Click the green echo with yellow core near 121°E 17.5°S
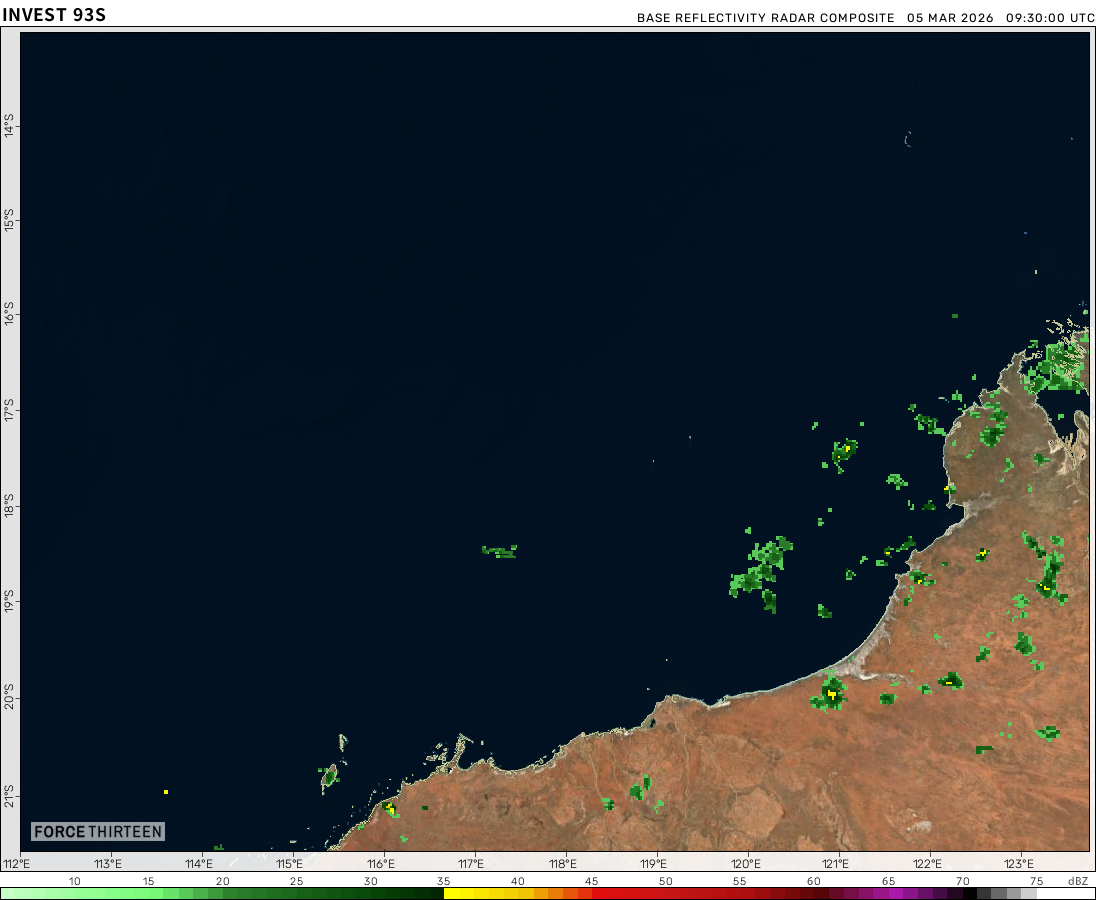Screen dimensions: 1096x900 click(x=845, y=451)
